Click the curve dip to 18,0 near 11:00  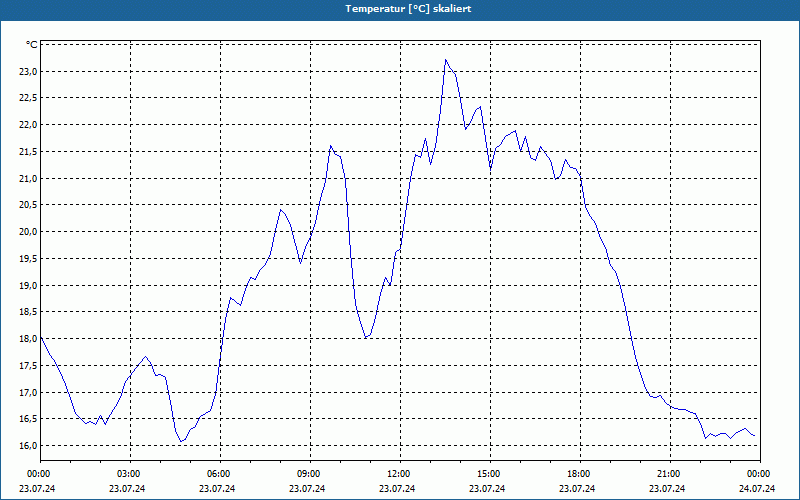pyautogui.click(x=366, y=337)
